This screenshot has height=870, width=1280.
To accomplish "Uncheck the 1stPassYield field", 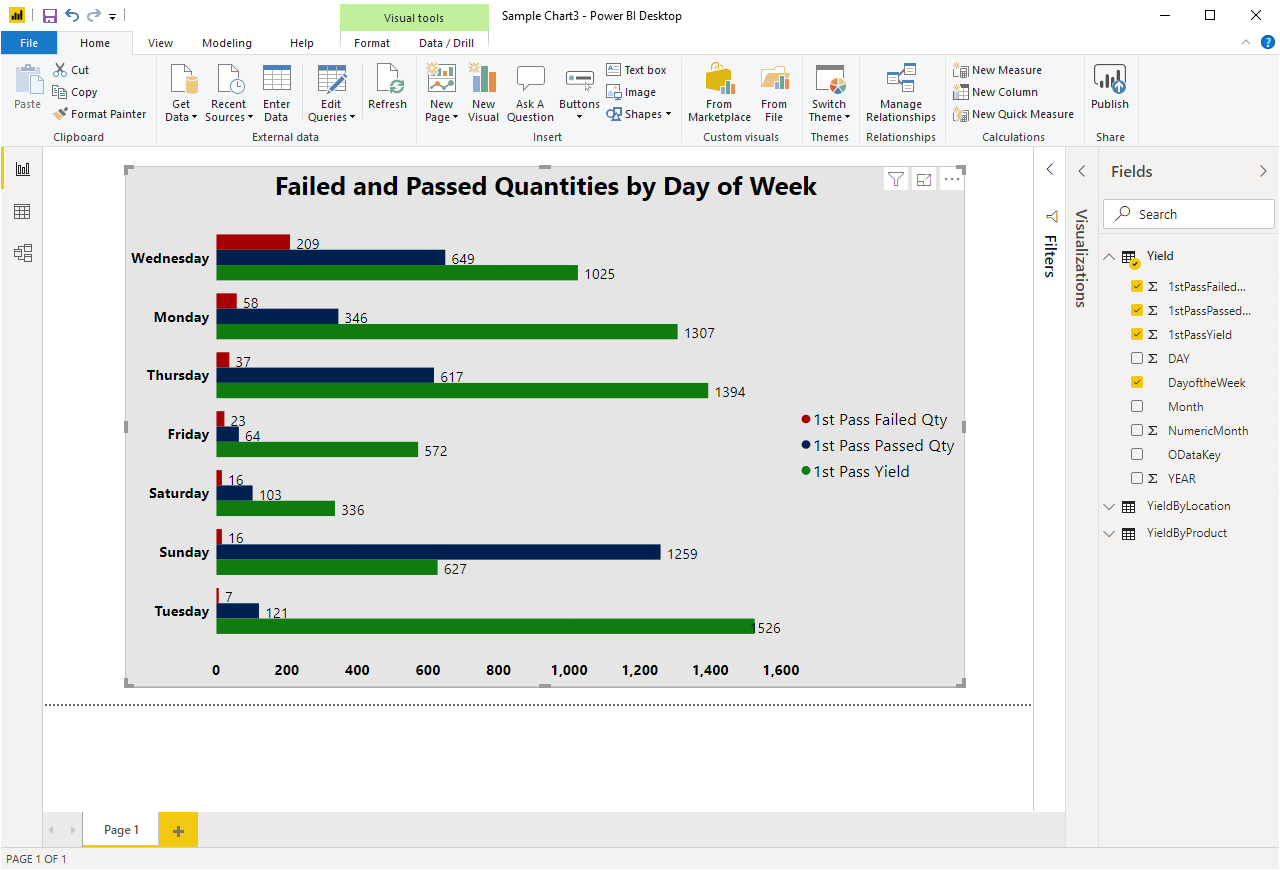I will (1138, 334).
